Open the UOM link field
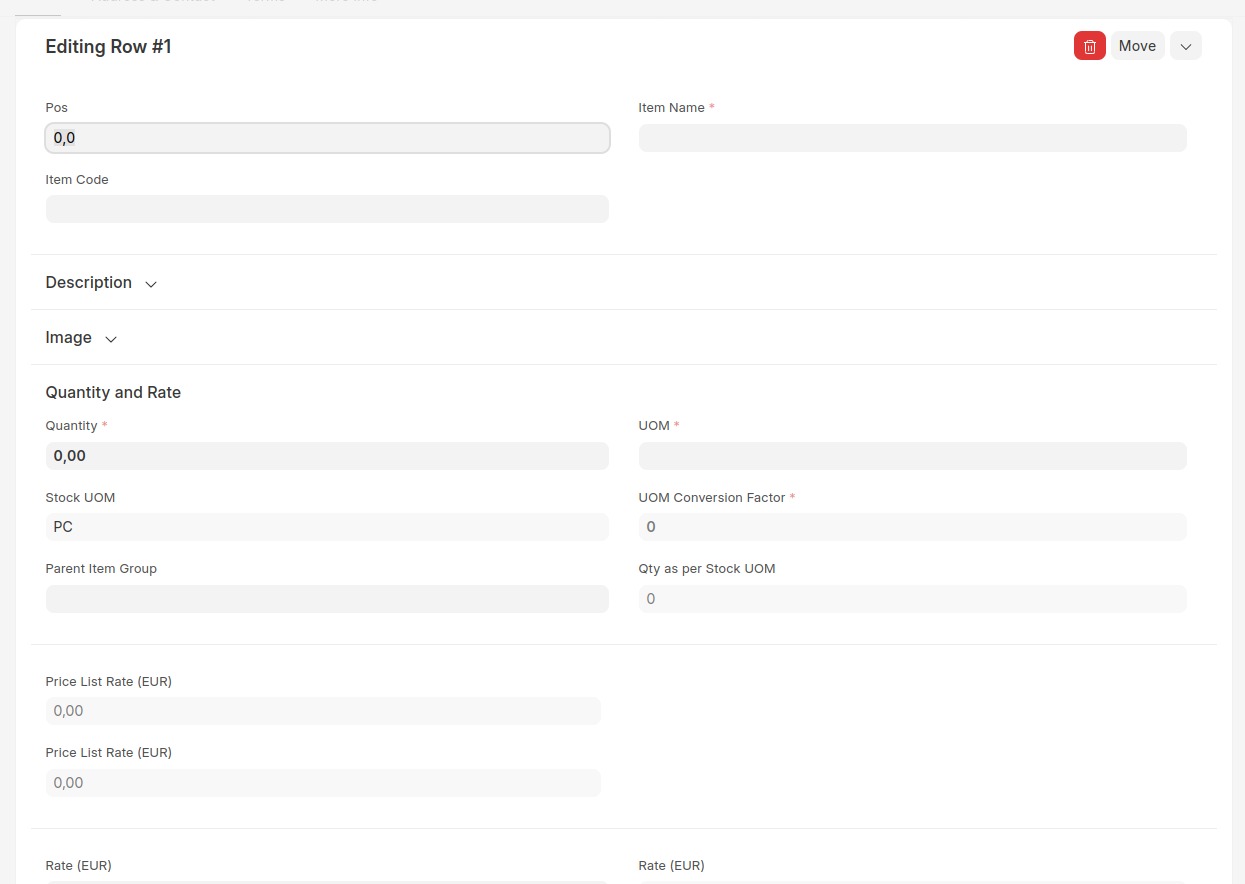 click(x=912, y=456)
